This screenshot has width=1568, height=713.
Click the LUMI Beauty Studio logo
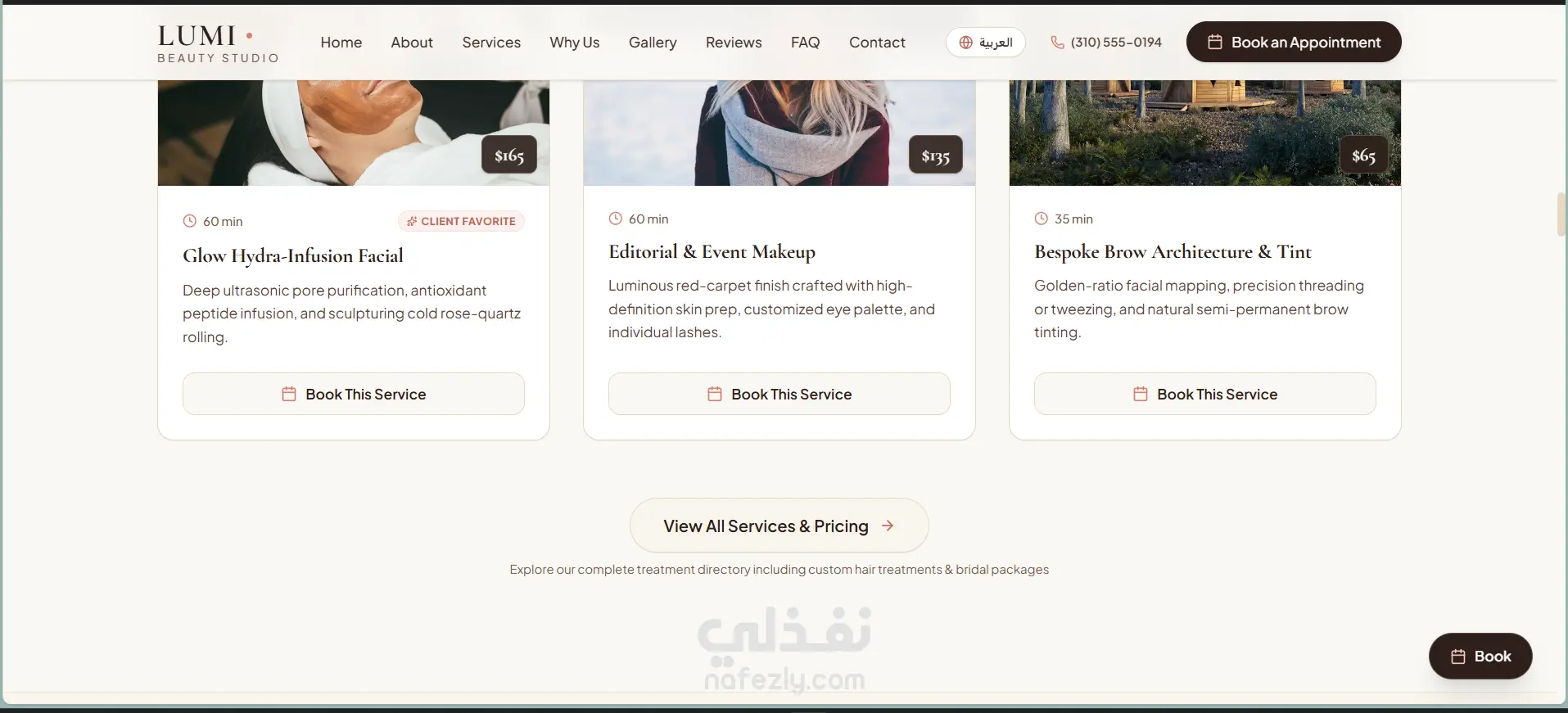[x=218, y=43]
